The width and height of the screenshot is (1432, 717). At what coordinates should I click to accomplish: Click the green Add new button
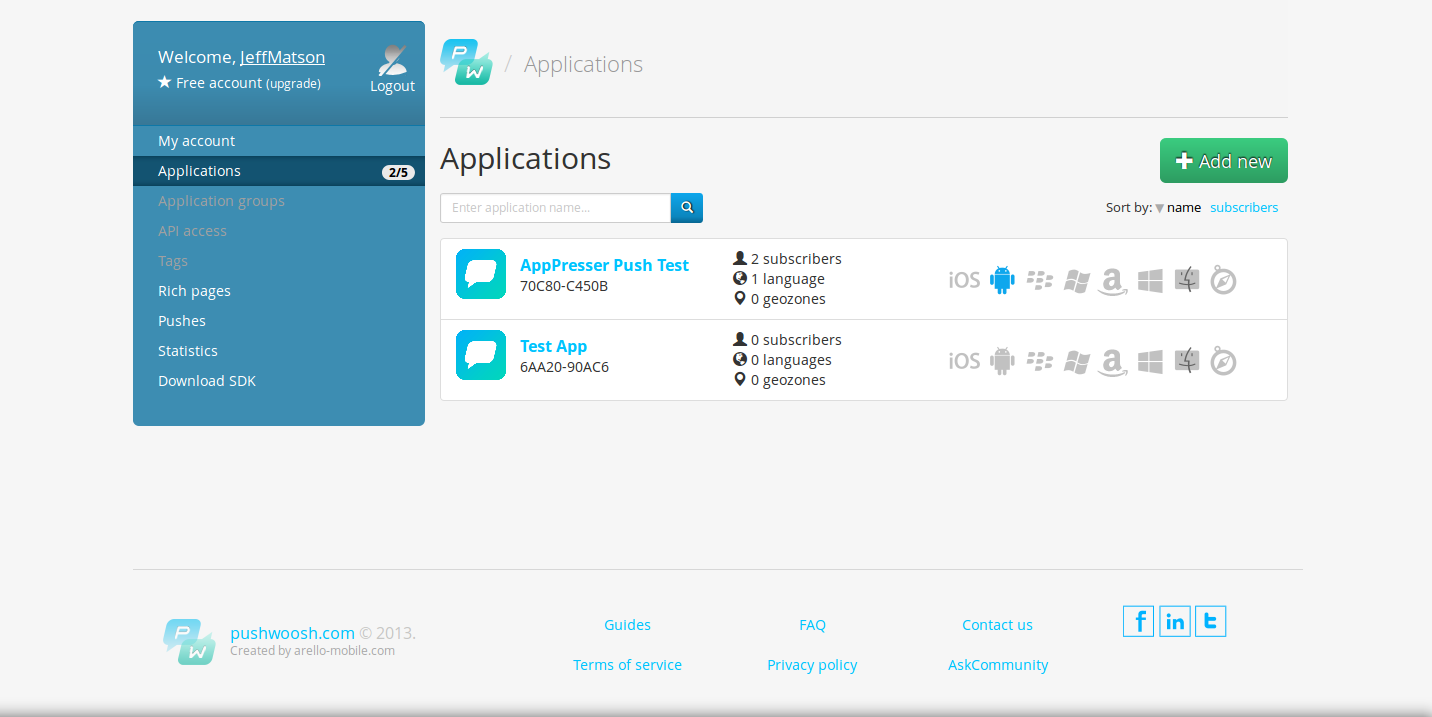pos(1224,161)
